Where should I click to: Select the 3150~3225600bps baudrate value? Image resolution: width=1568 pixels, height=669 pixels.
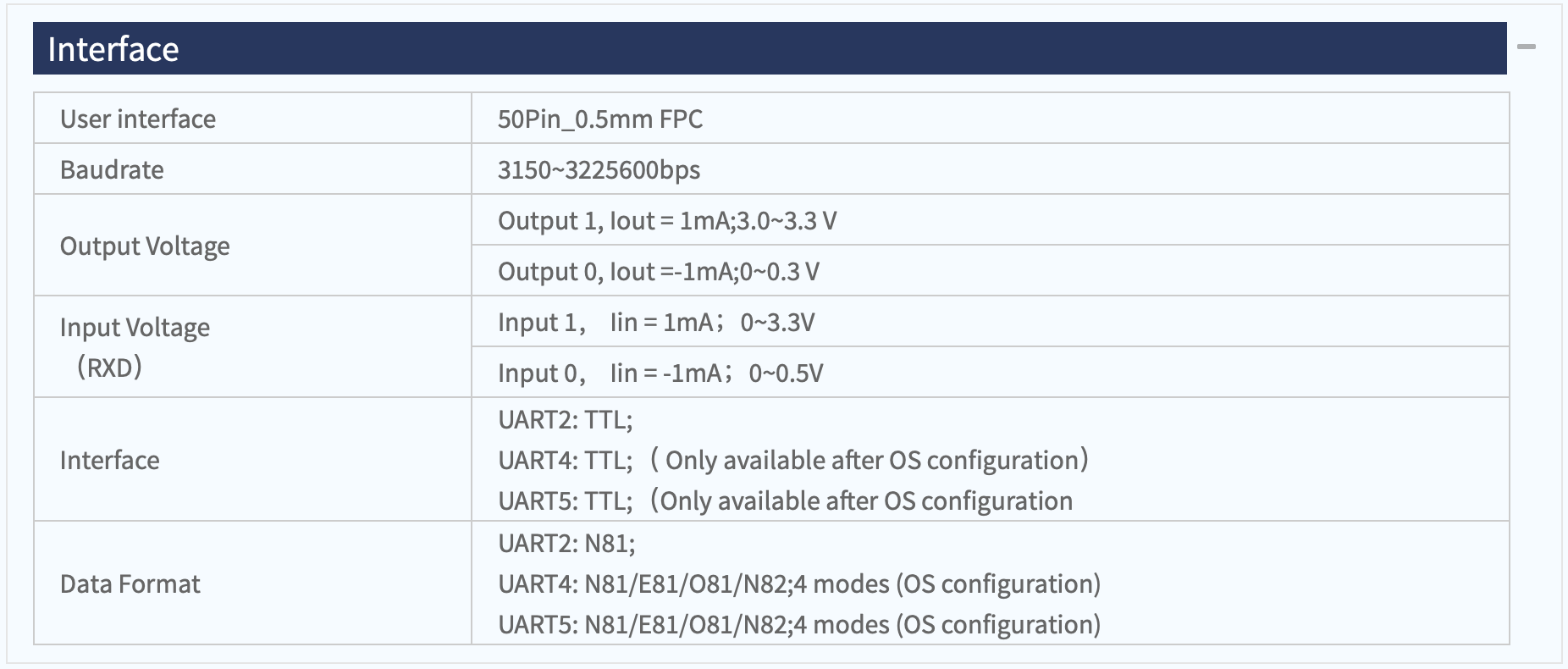(x=599, y=170)
